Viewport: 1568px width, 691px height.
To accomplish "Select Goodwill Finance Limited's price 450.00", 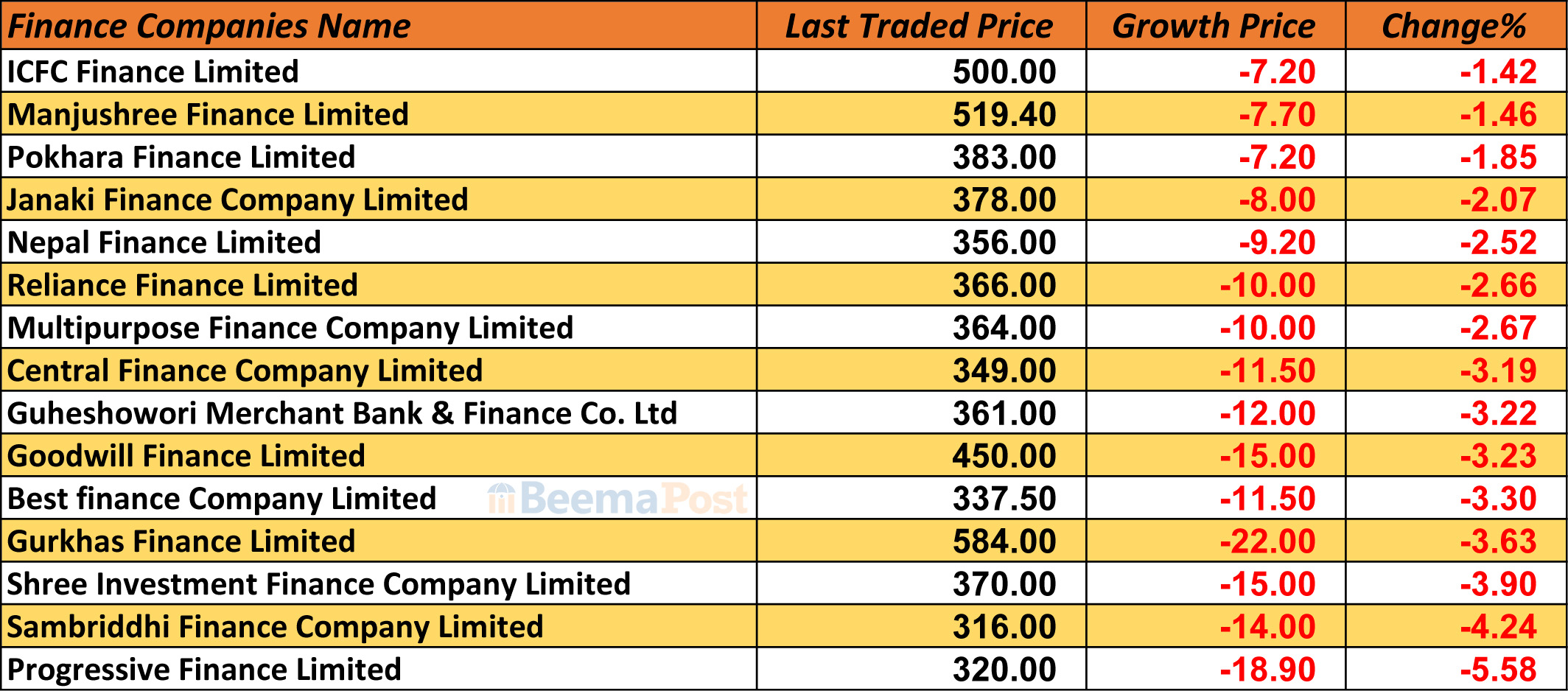I will tap(1004, 456).
